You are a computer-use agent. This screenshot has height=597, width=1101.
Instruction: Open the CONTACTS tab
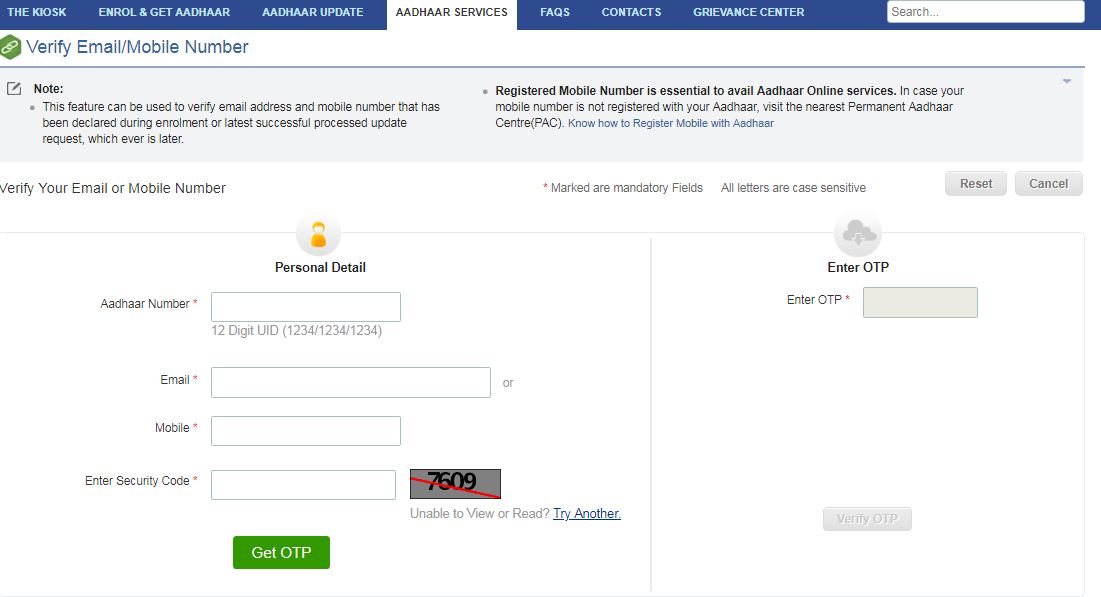pyautogui.click(x=631, y=12)
